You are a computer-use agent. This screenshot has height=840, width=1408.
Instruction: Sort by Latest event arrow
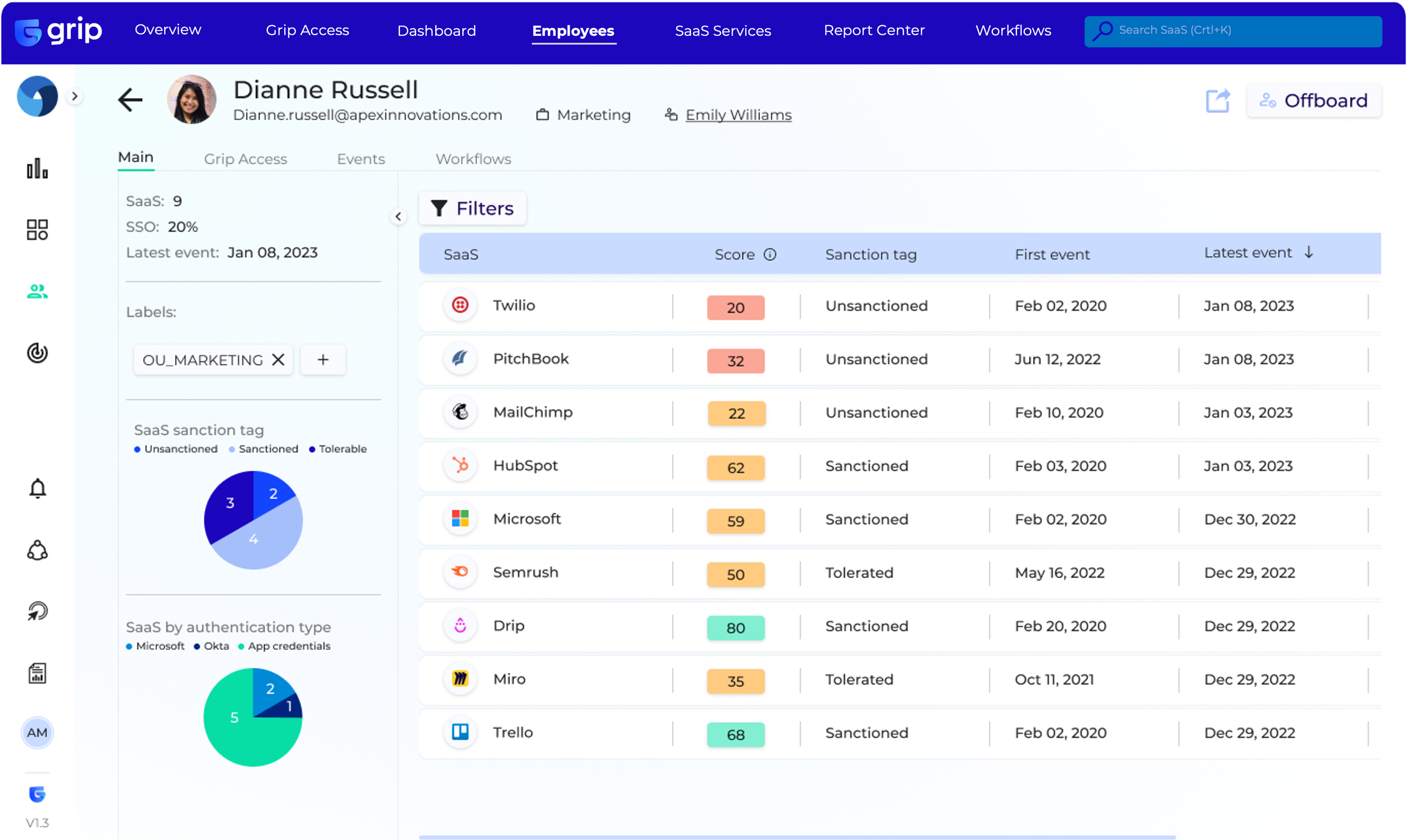click(x=1309, y=252)
